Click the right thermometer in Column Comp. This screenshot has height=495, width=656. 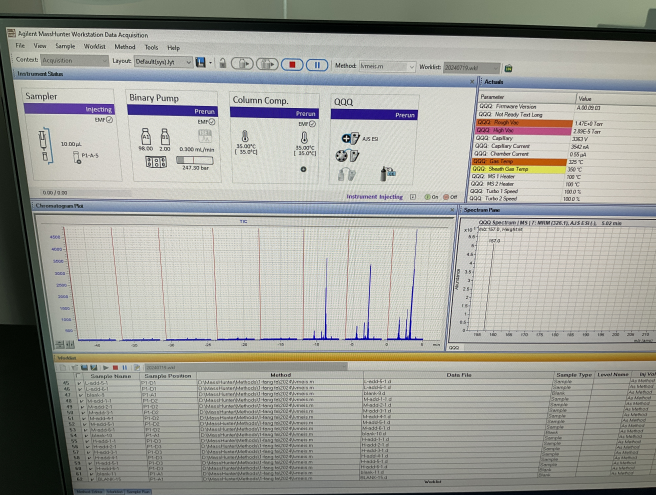[x=304, y=138]
